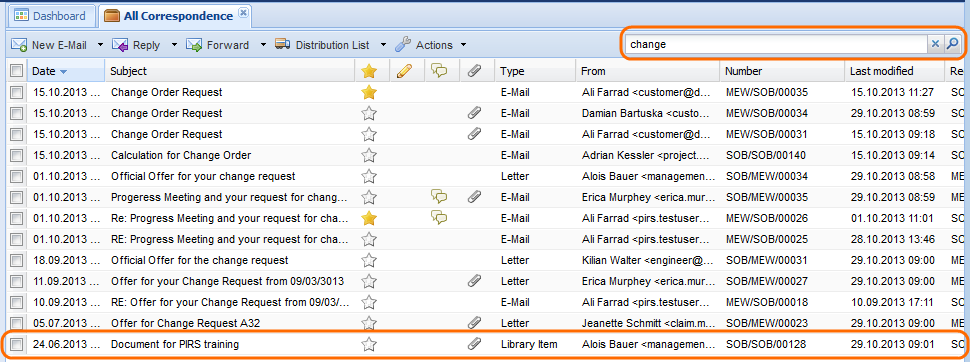Sort by the Number column header

(782, 71)
